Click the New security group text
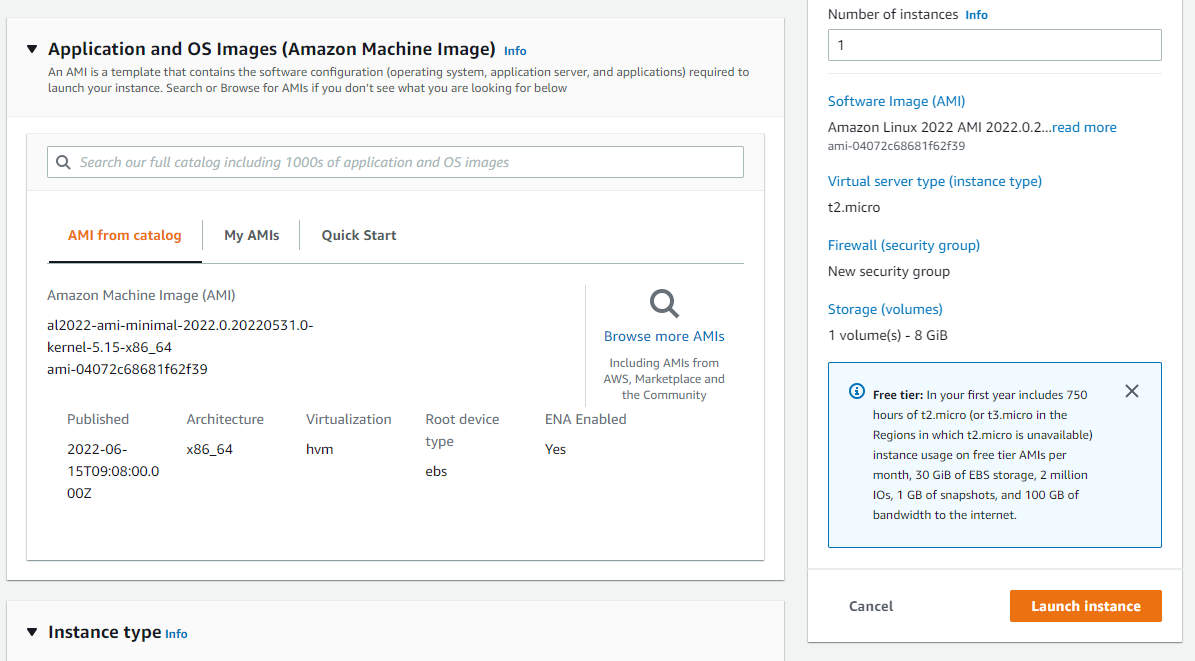Image resolution: width=1195 pixels, height=661 pixels. (889, 271)
